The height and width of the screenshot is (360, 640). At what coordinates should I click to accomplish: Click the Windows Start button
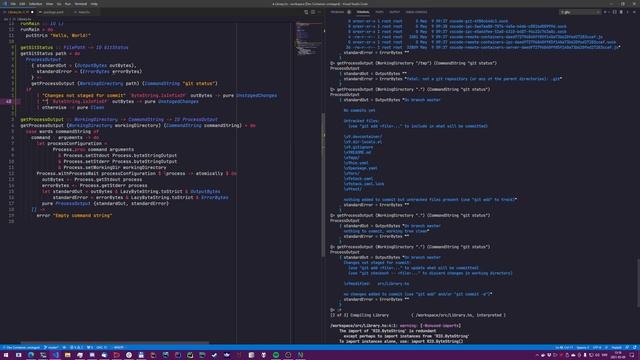coord(6,355)
